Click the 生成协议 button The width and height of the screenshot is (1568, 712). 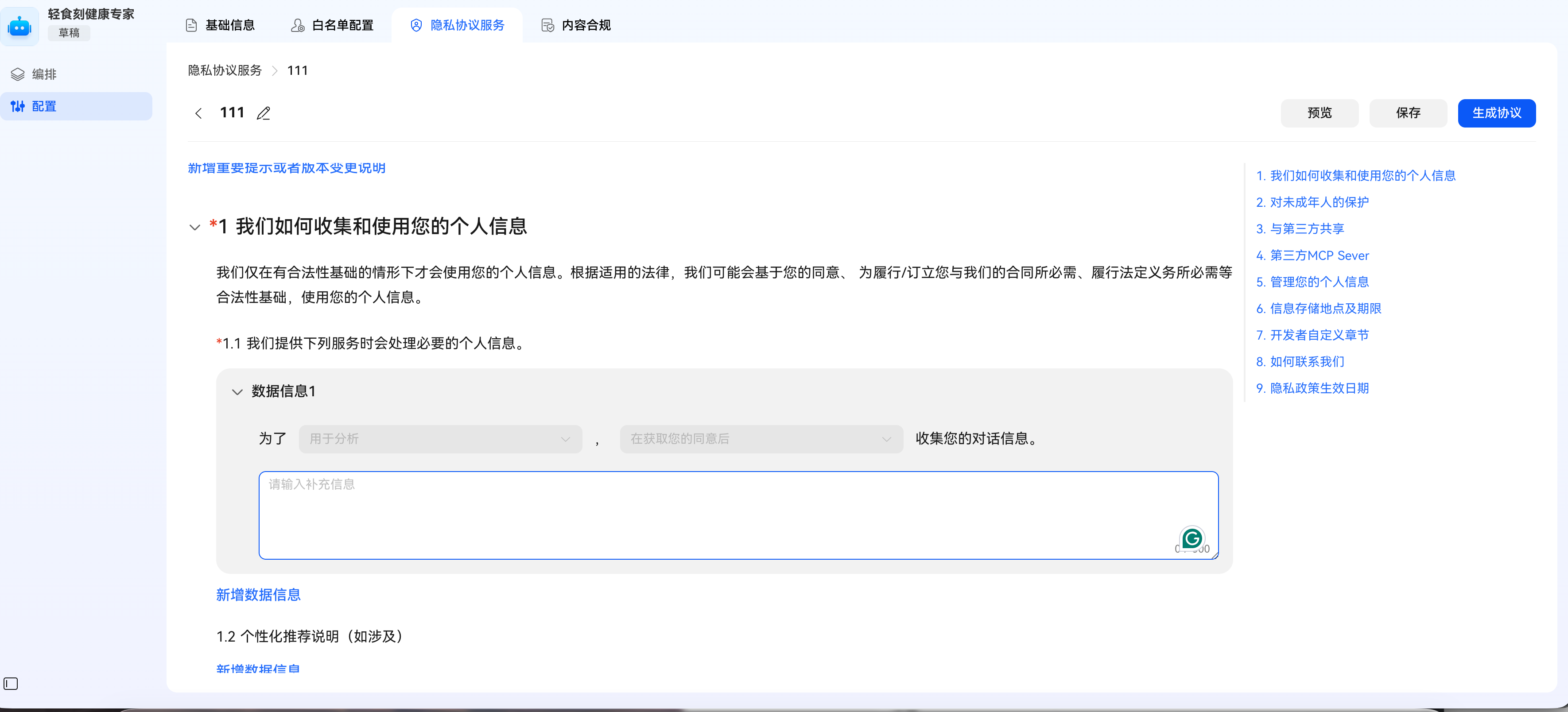click(x=1497, y=113)
